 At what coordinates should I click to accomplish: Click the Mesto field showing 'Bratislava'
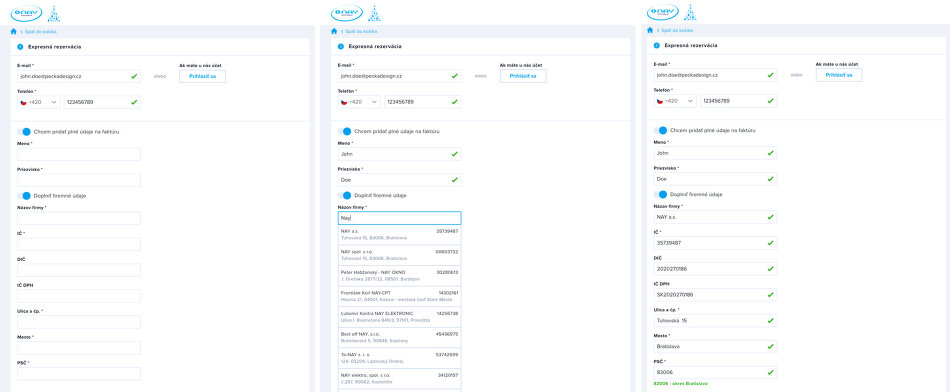[x=715, y=347]
